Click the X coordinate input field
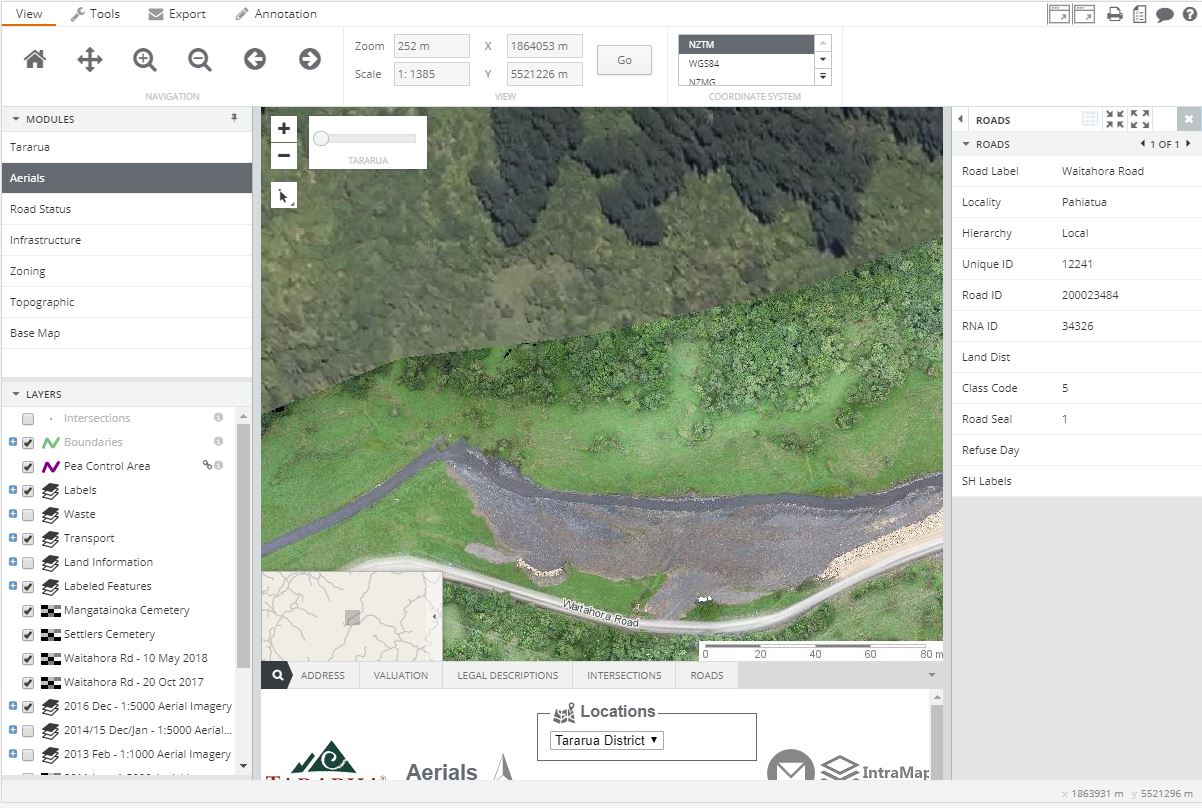 point(545,46)
